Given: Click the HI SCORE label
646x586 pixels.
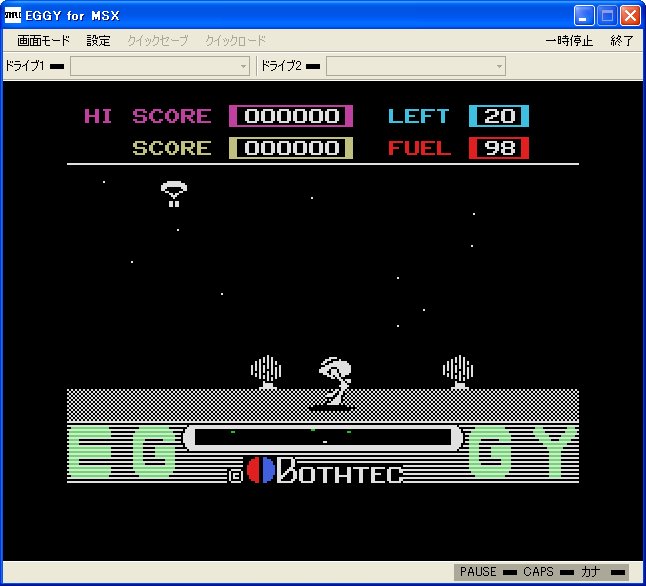Looking at the screenshot, I should (x=147, y=116).
